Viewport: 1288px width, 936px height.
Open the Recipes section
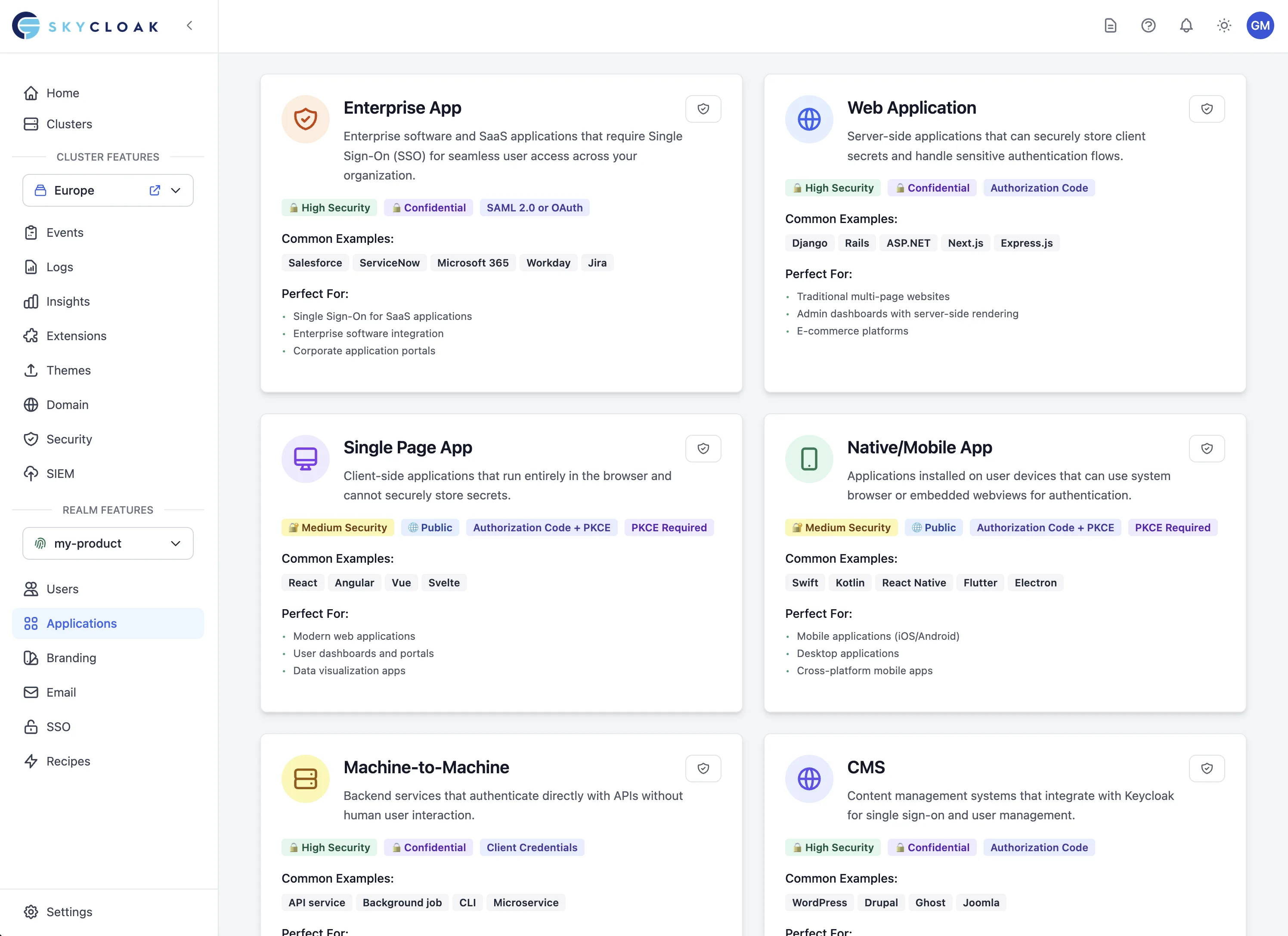pos(68,761)
